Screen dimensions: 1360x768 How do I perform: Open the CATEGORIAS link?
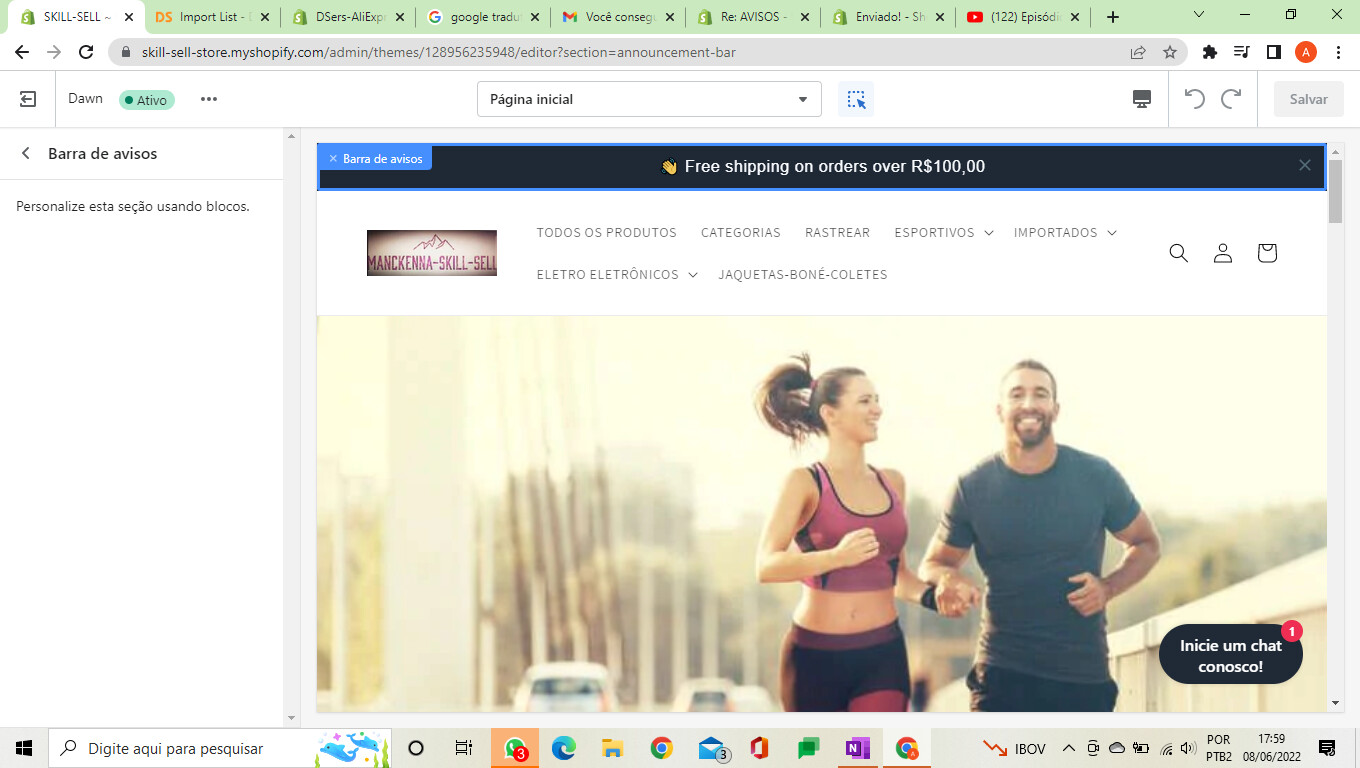click(741, 232)
